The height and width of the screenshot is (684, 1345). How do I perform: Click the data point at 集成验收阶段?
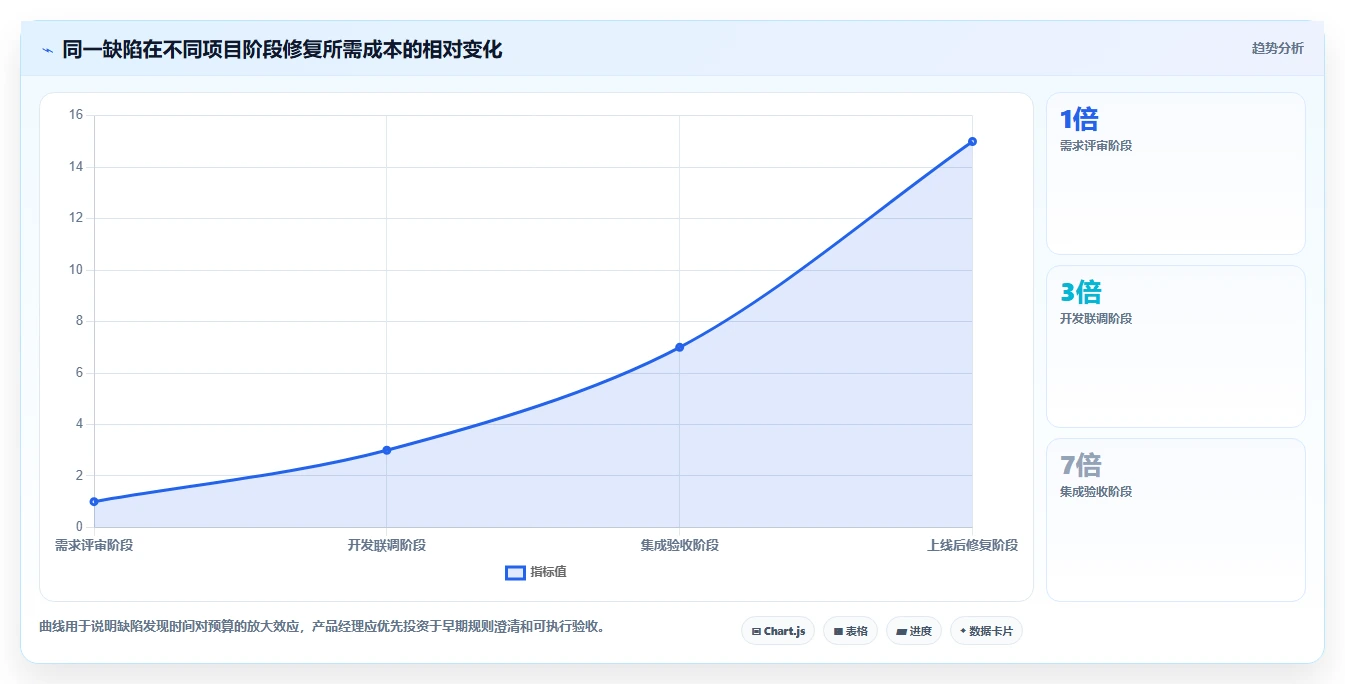[x=679, y=347]
